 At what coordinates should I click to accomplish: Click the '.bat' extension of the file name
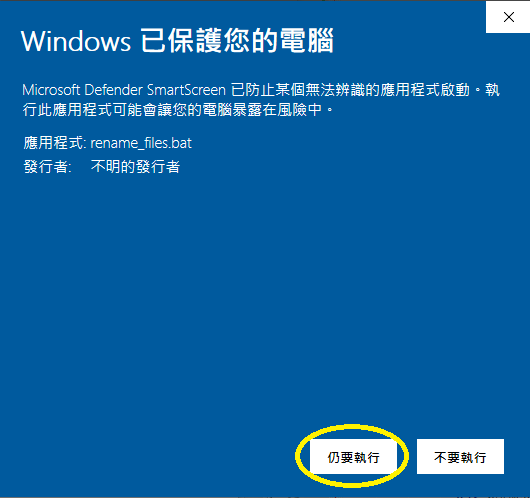point(180,143)
